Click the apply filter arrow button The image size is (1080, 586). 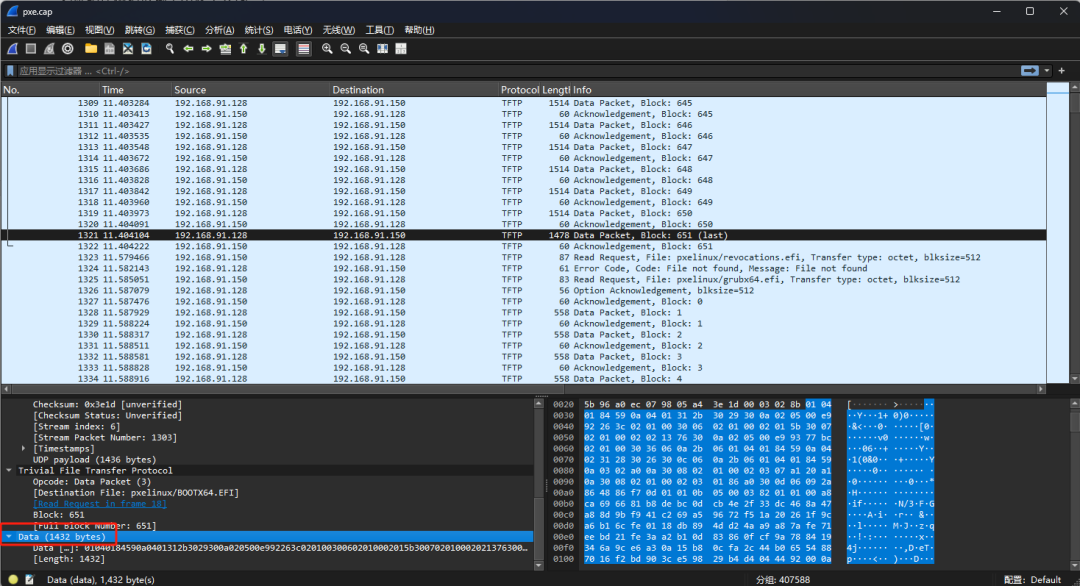pyautogui.click(x=1029, y=71)
